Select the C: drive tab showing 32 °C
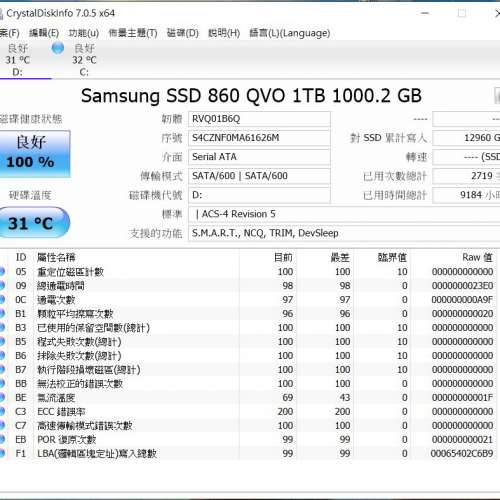500x500 pixels. 84,59
